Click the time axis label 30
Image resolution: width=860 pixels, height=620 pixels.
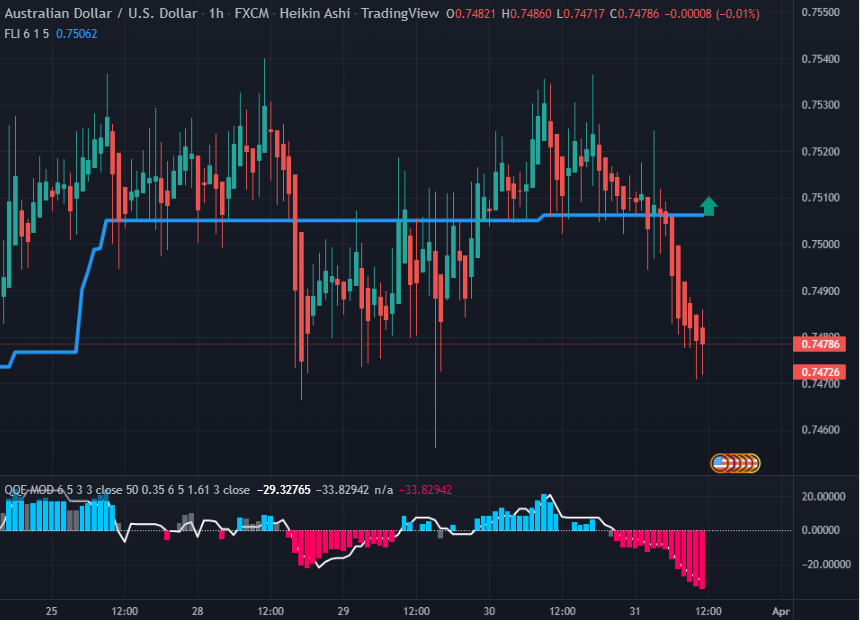[x=489, y=611]
